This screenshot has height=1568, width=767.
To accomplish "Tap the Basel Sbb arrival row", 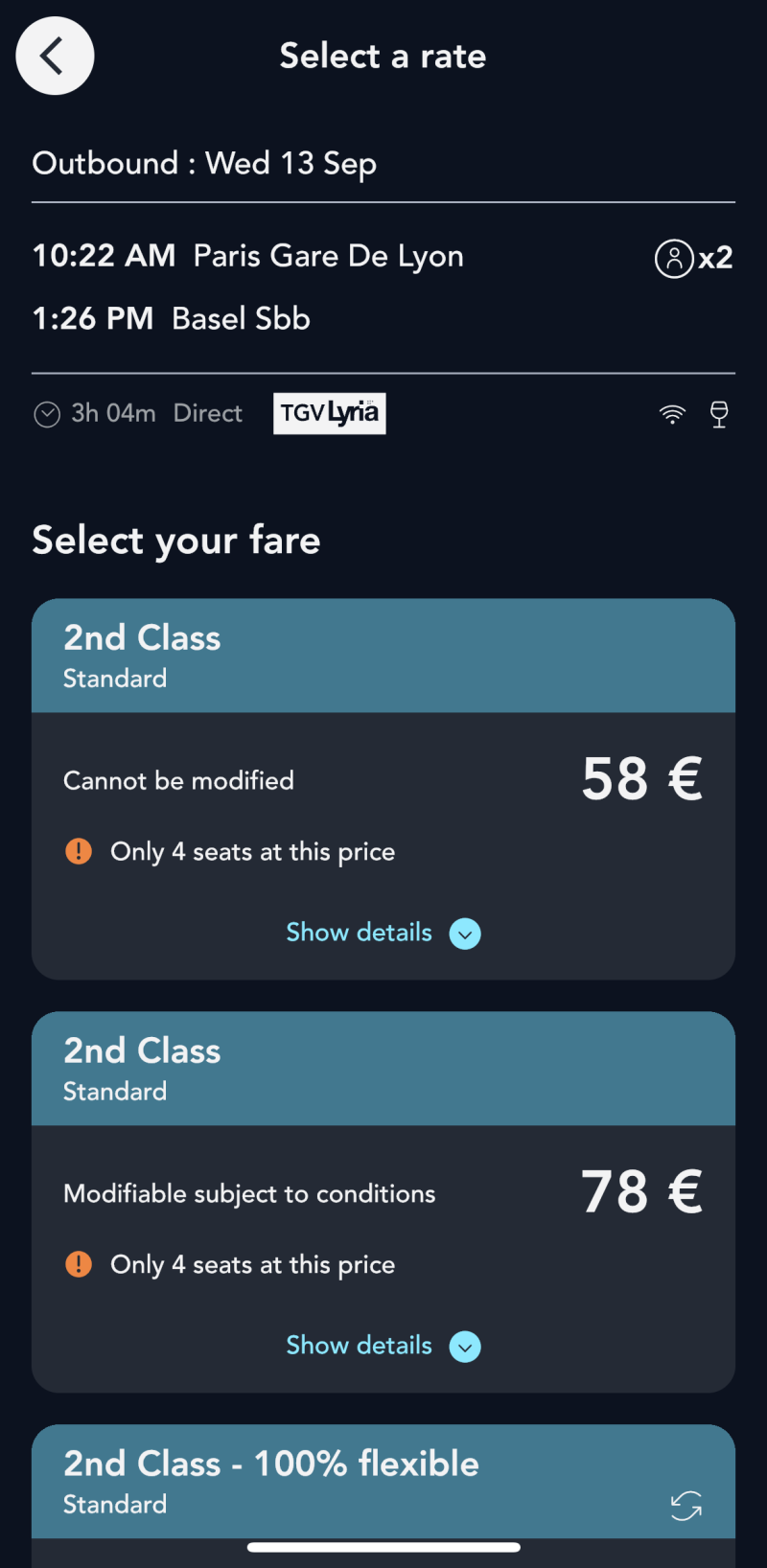I will (x=172, y=318).
